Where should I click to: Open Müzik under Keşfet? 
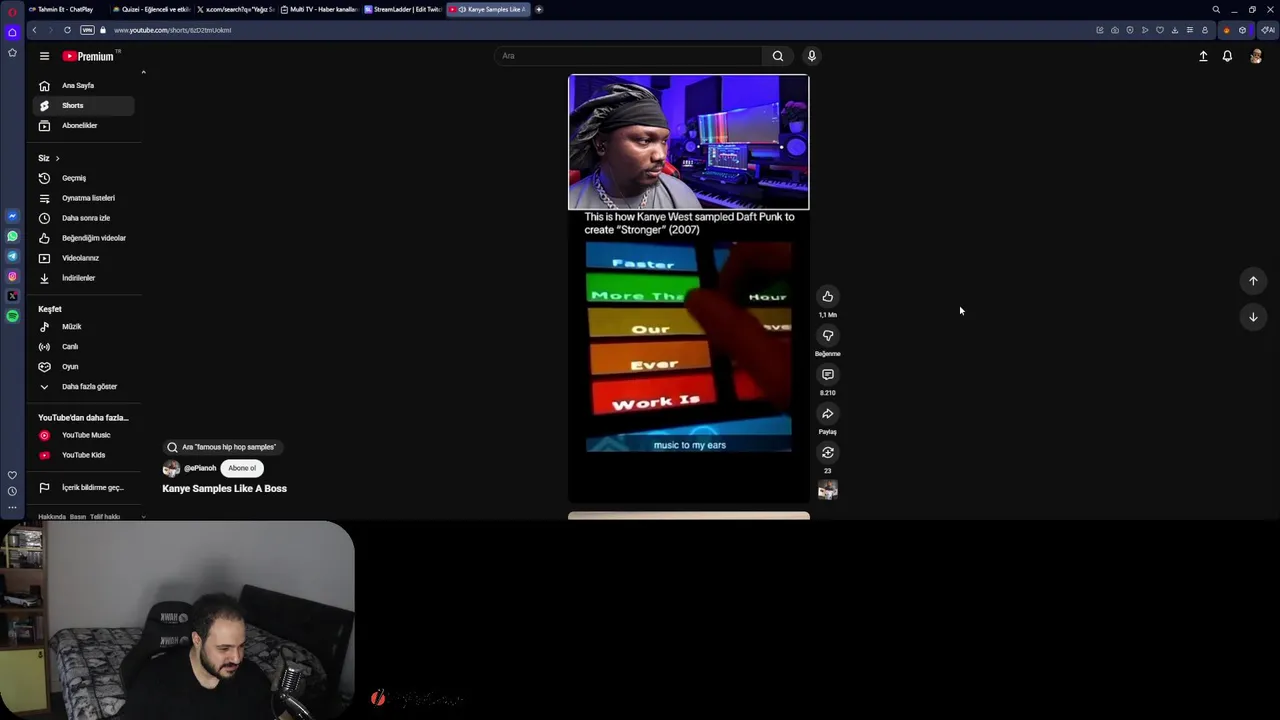coord(83,326)
